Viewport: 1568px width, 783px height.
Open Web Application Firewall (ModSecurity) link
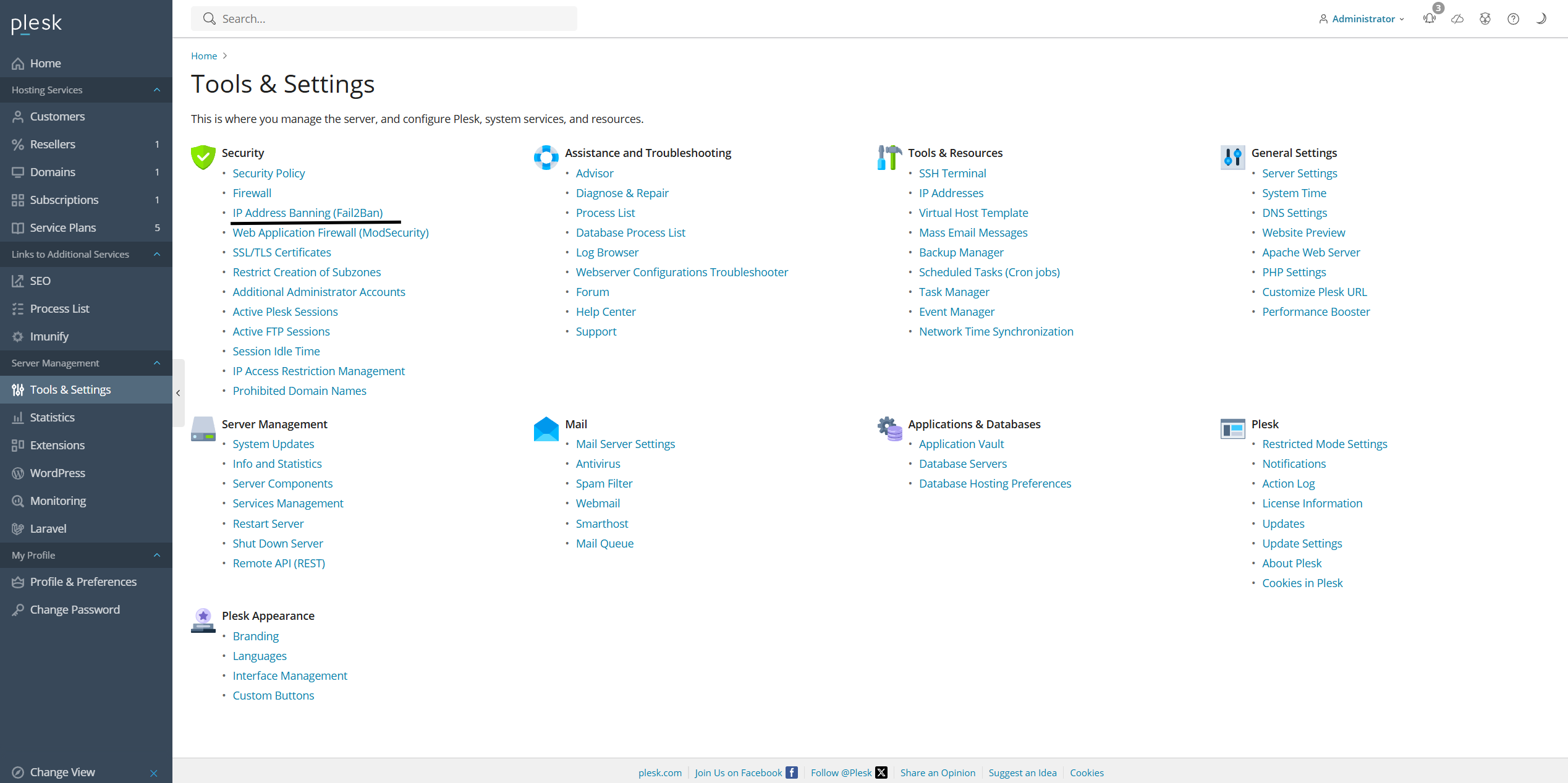tap(331, 232)
